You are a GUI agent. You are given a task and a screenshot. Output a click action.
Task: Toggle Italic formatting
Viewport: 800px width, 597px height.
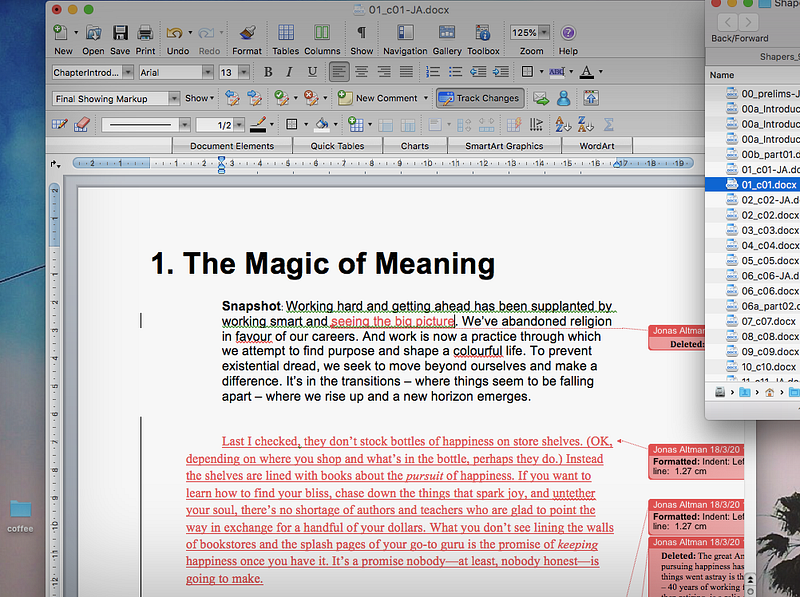point(287,72)
